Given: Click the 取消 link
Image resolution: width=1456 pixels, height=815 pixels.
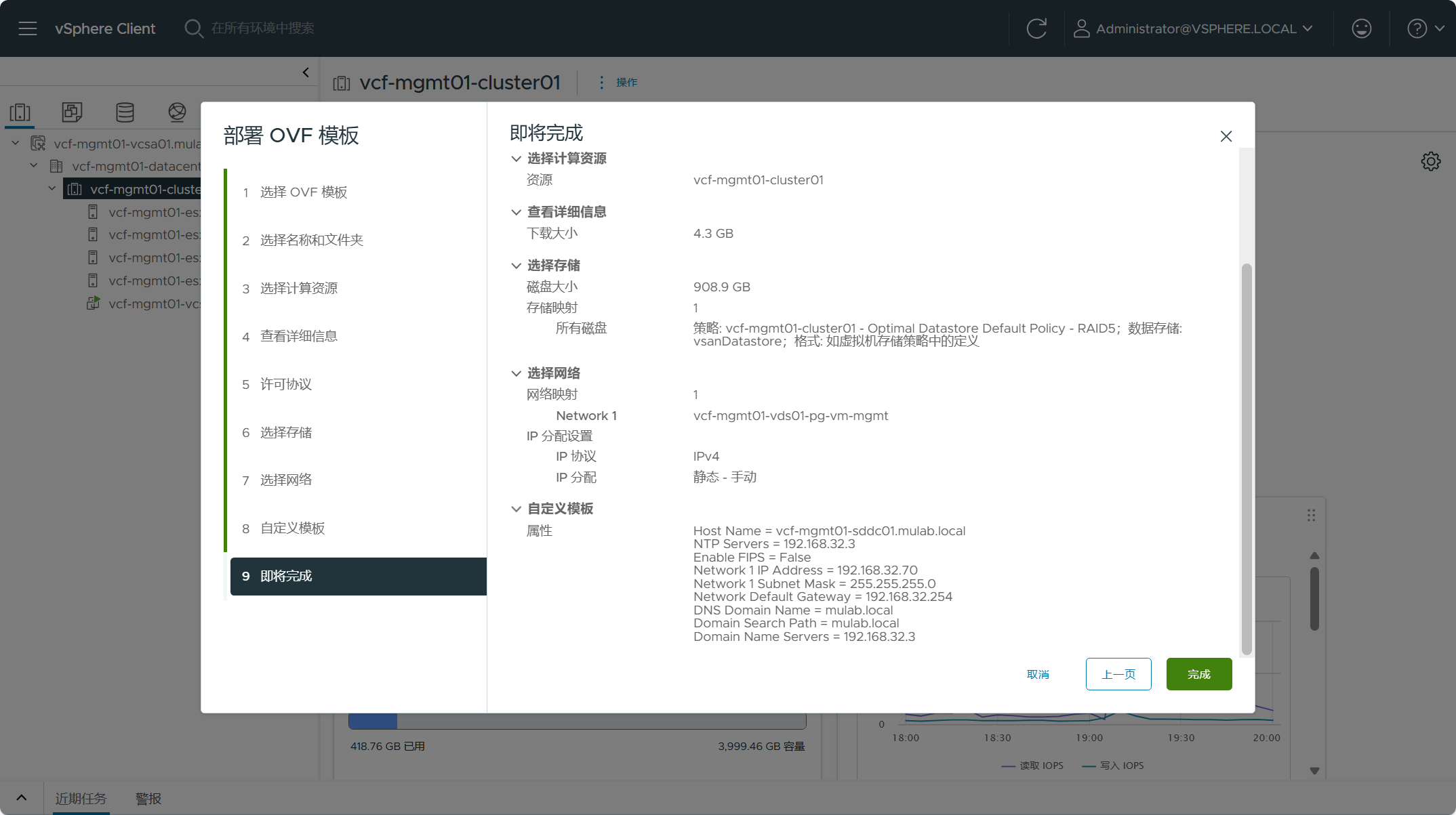Looking at the screenshot, I should pos(1038,674).
